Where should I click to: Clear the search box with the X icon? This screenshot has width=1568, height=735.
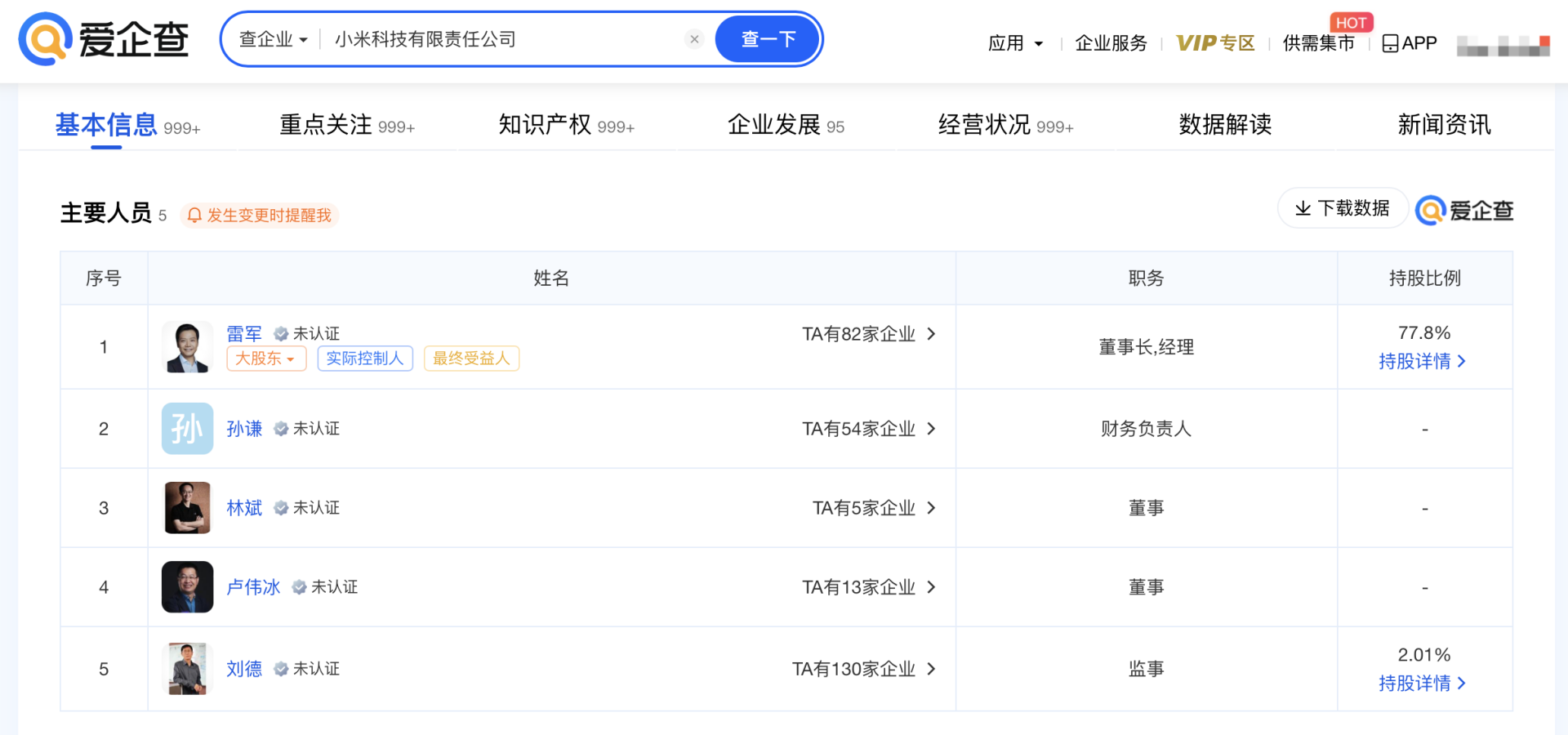point(694,39)
